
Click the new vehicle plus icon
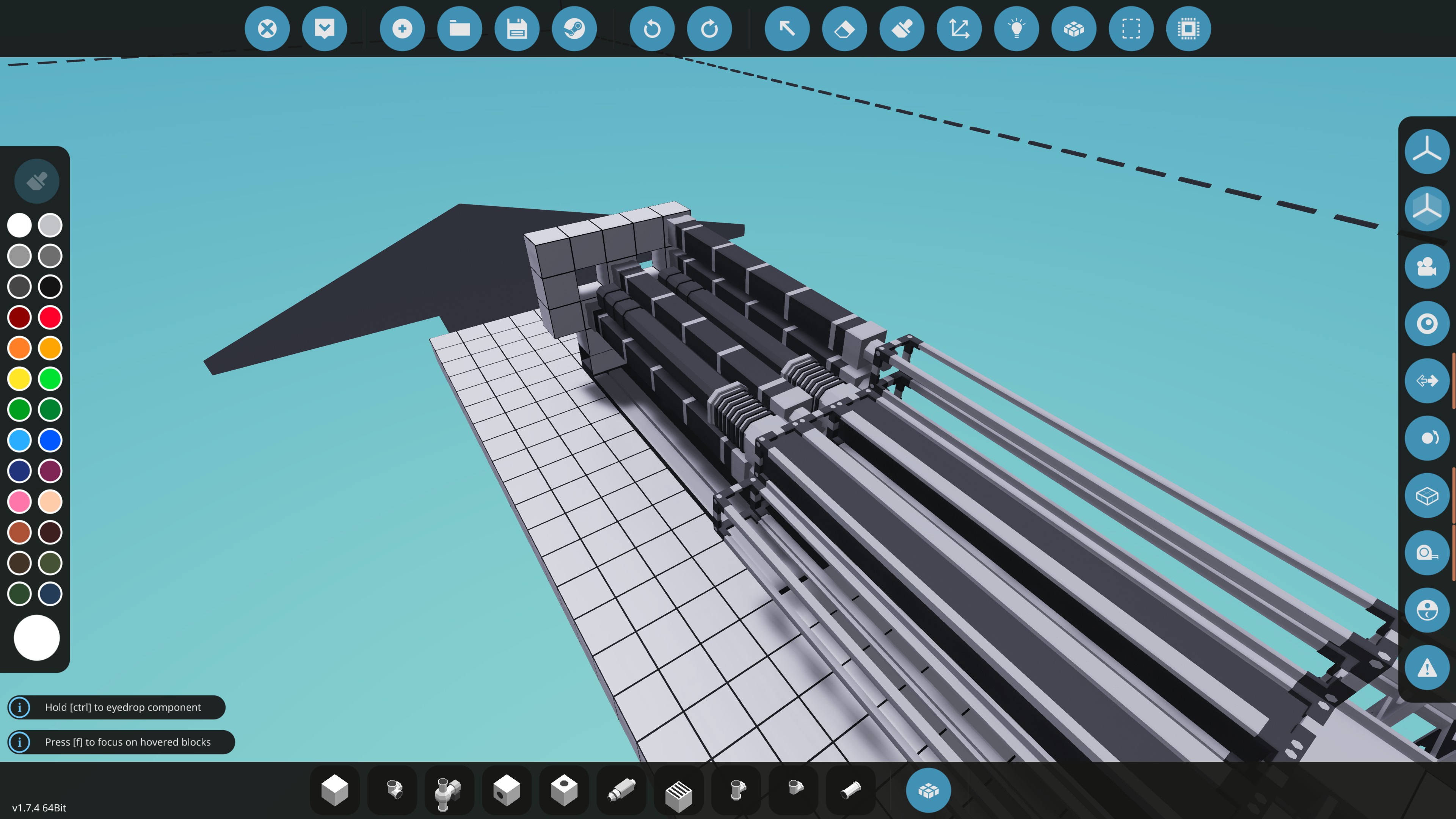pyautogui.click(x=402, y=29)
